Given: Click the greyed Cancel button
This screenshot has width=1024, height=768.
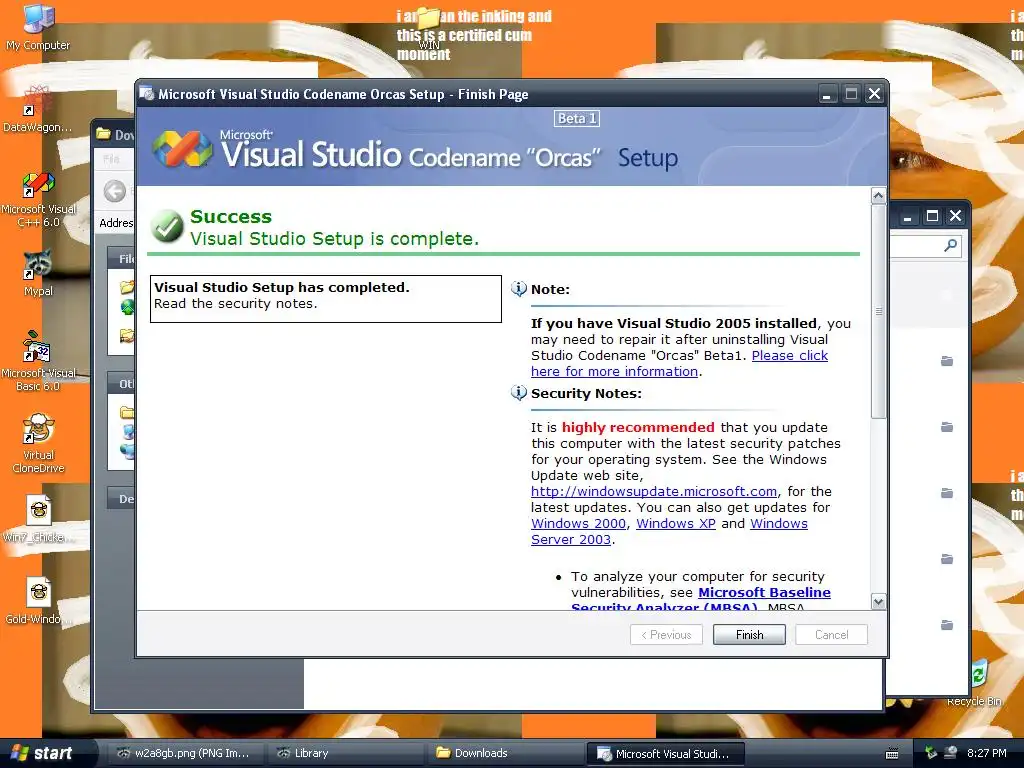Looking at the screenshot, I should pos(831,635).
